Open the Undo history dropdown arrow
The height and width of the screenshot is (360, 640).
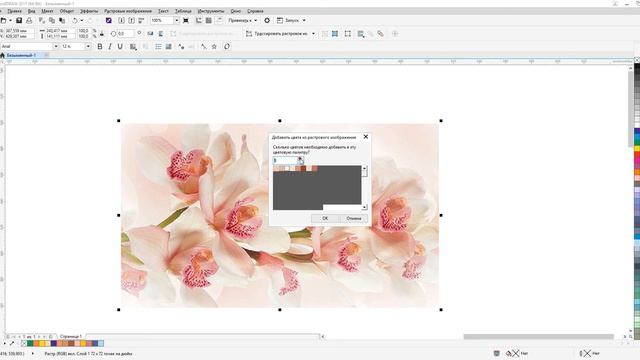coord(82,20)
